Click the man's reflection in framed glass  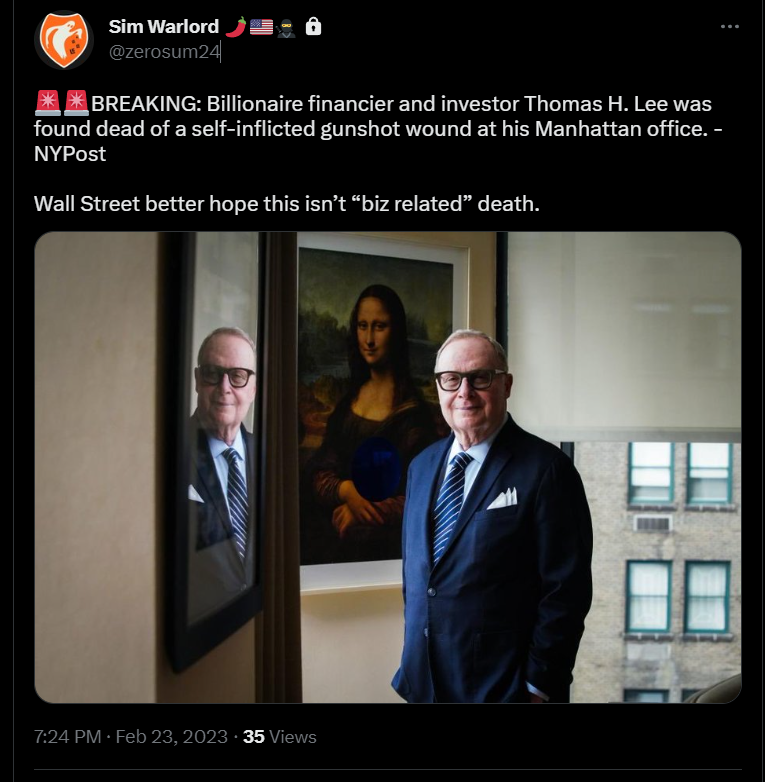(223, 439)
